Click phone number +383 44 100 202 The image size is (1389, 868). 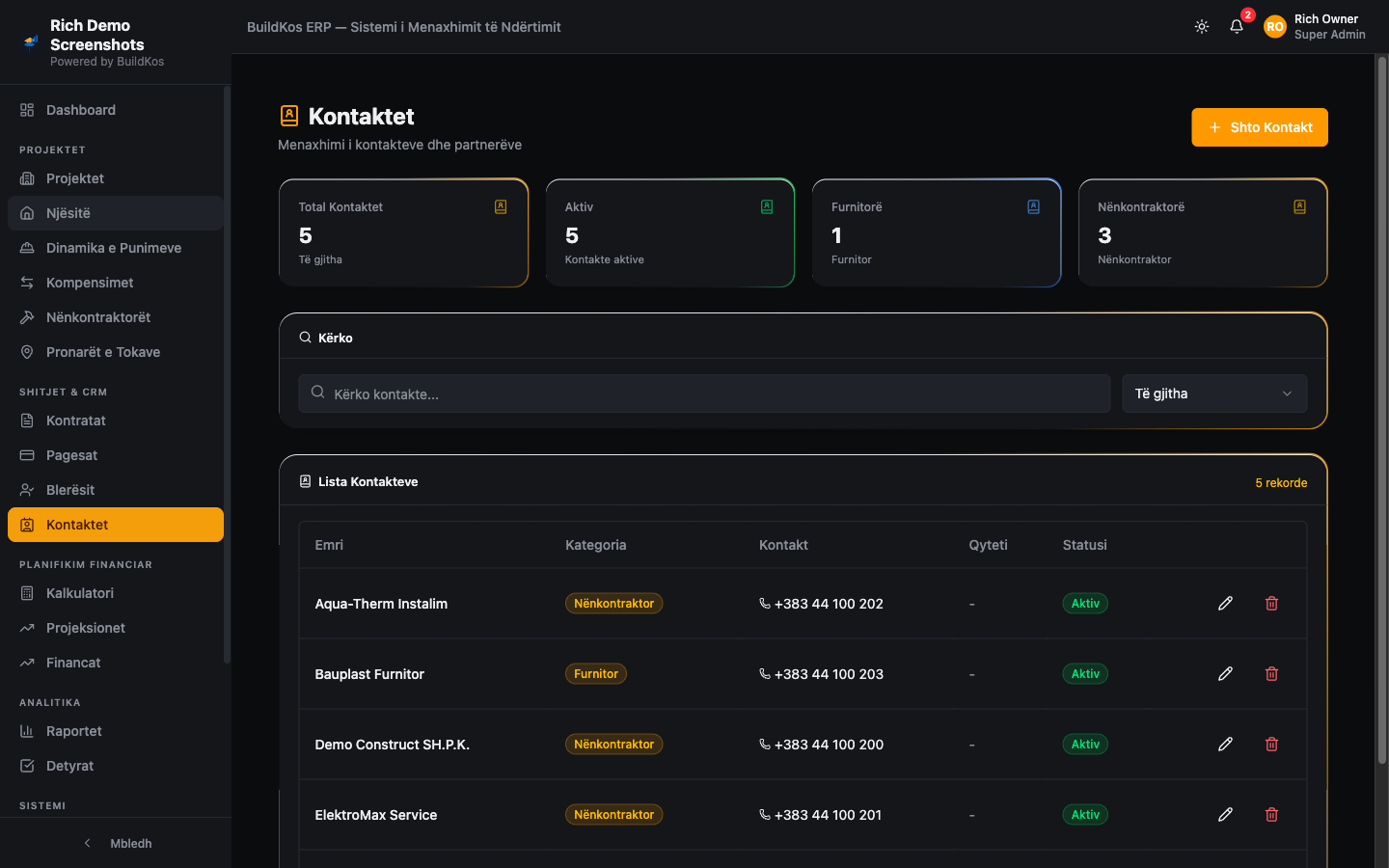coord(829,604)
